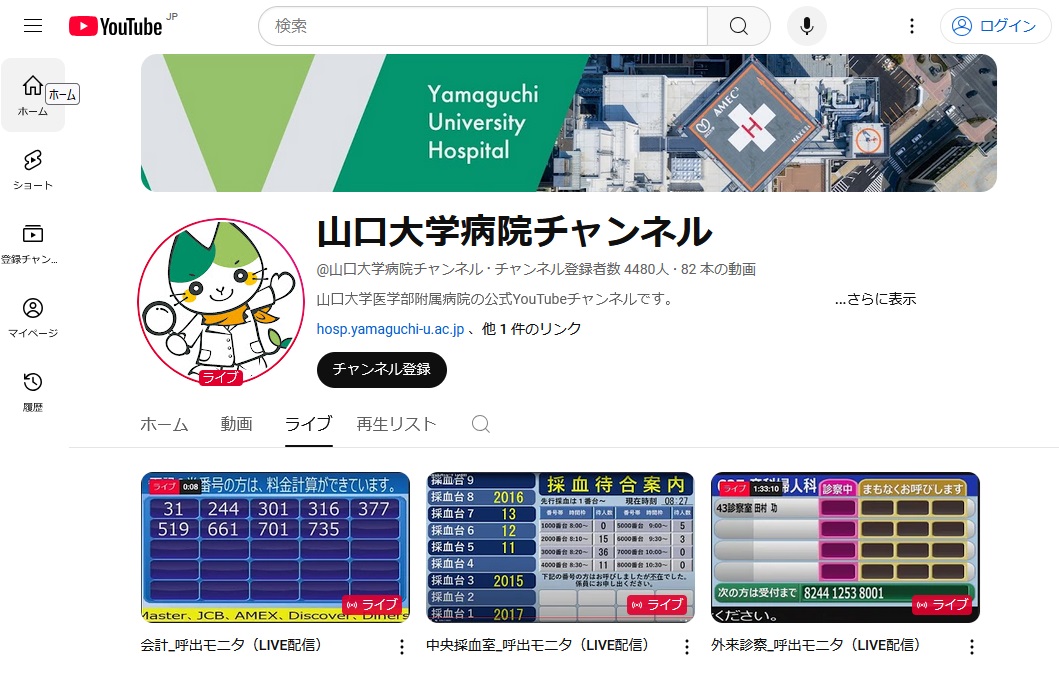Click the ログイン sign-in button
This screenshot has width=1059, height=694.
tap(996, 26)
